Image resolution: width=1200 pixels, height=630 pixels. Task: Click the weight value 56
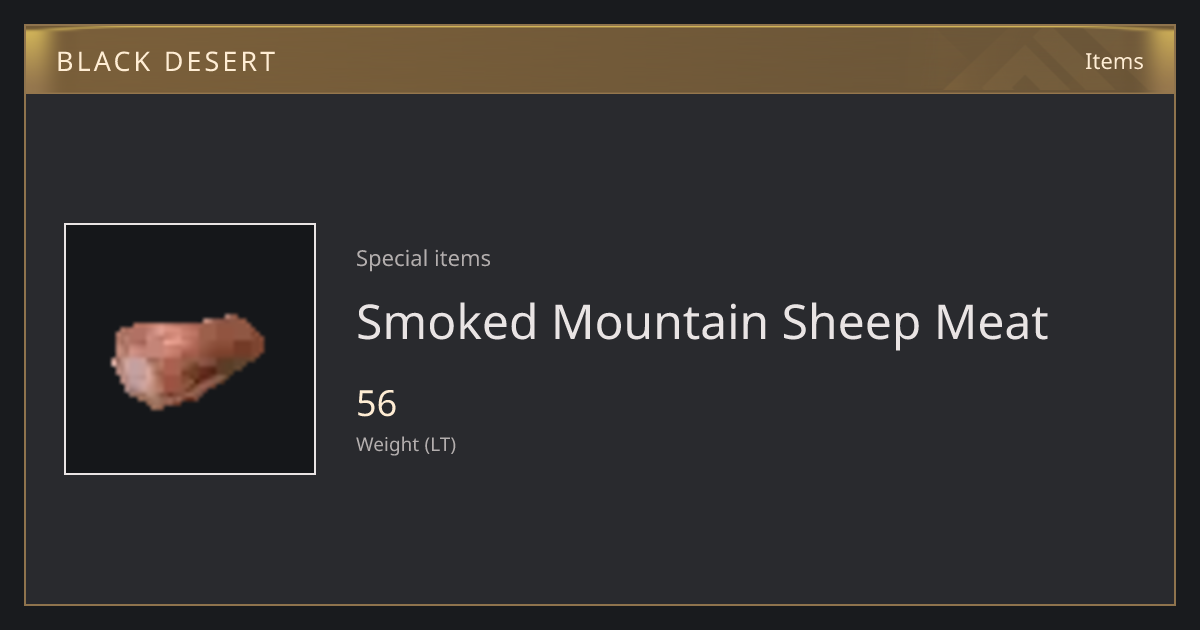pyautogui.click(x=377, y=404)
